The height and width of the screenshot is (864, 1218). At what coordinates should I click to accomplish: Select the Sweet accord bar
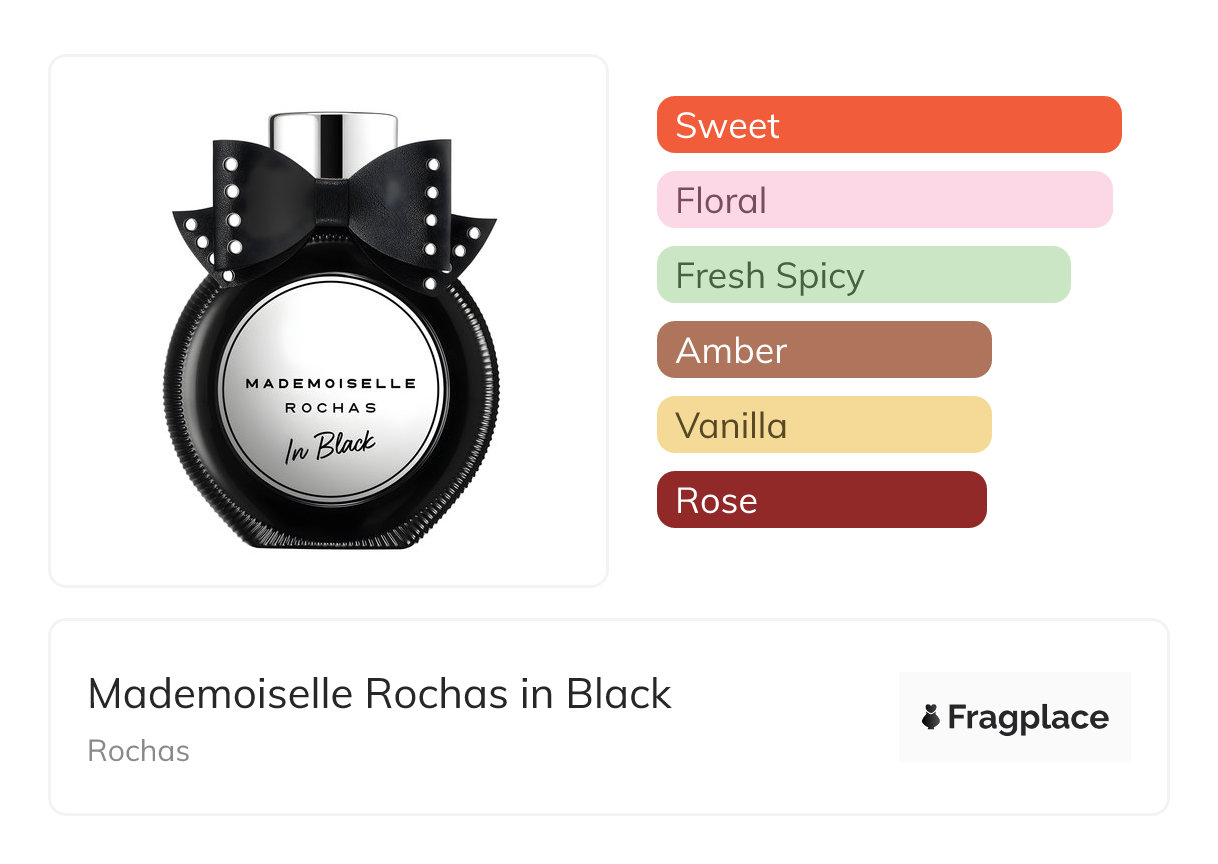coord(888,125)
